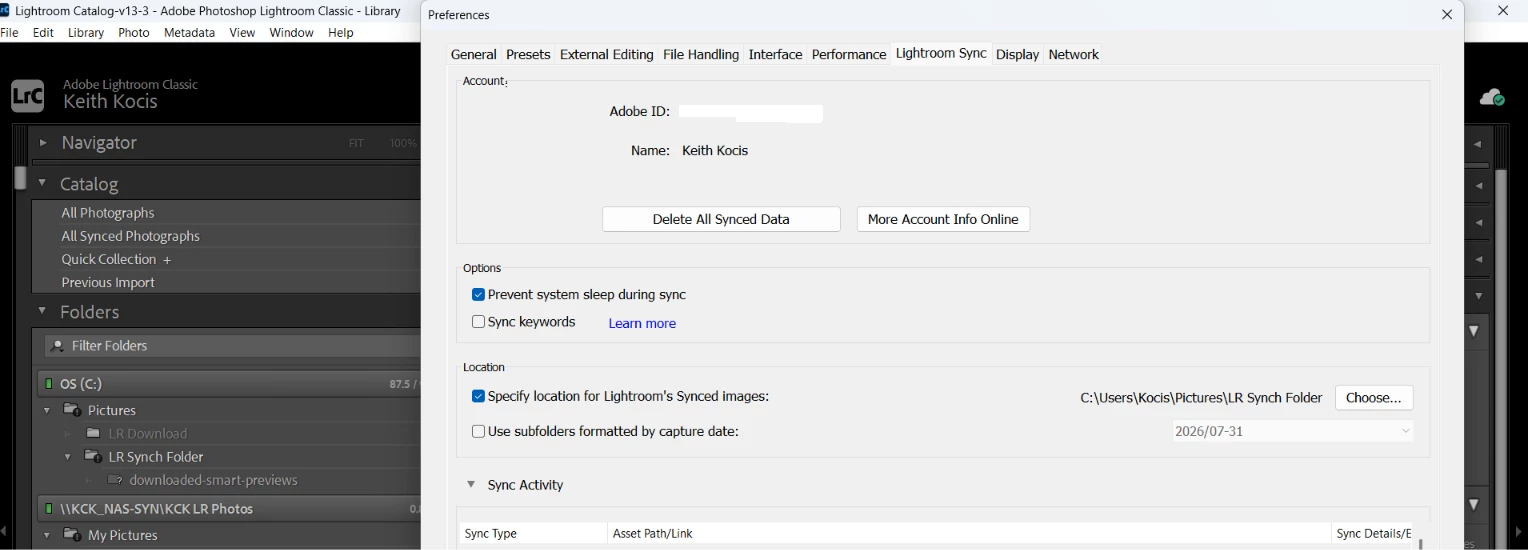Click the left panel hide arrow at window edge
1528x550 pixels.
(x=4, y=531)
